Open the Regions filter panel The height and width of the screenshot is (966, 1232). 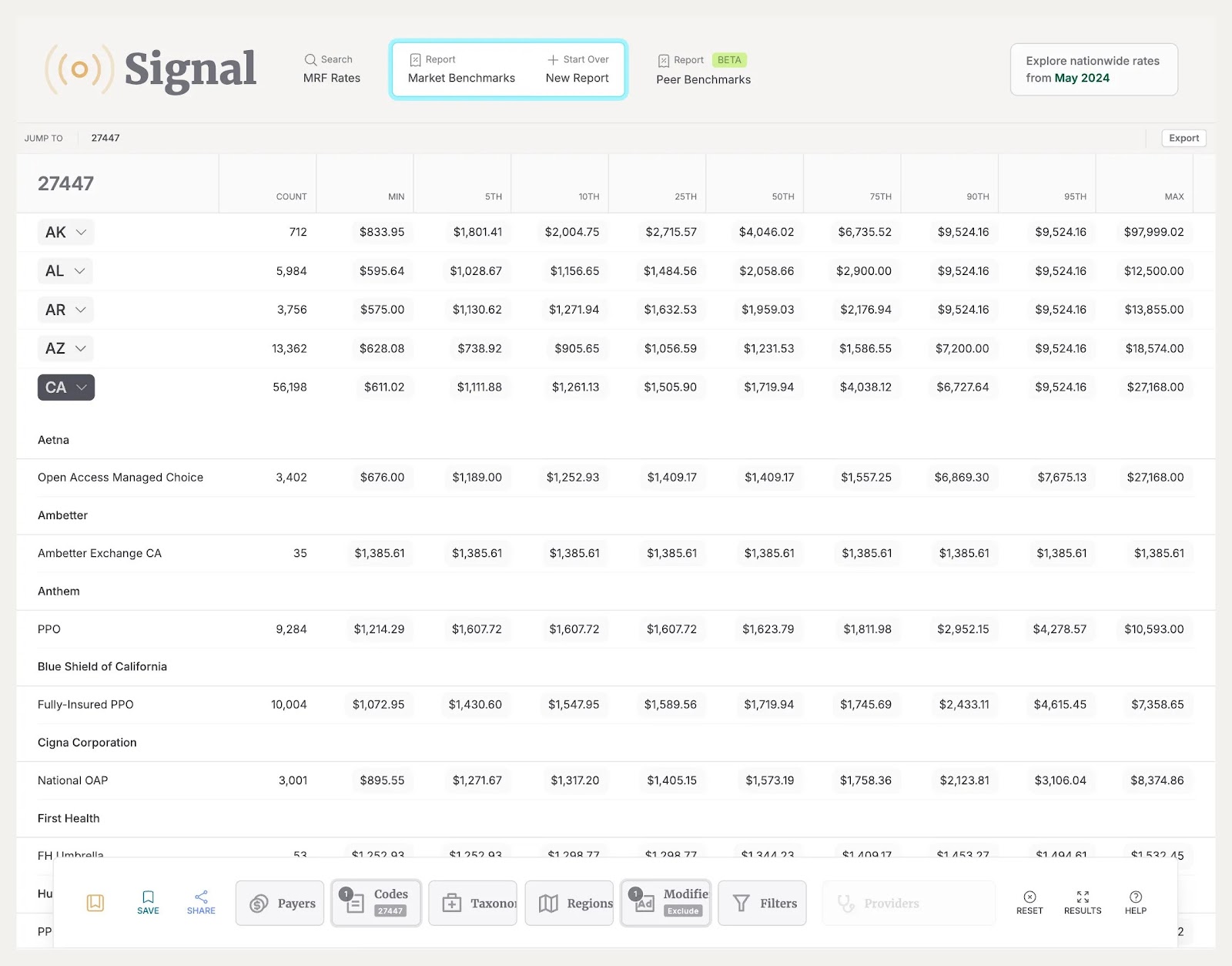pos(570,903)
